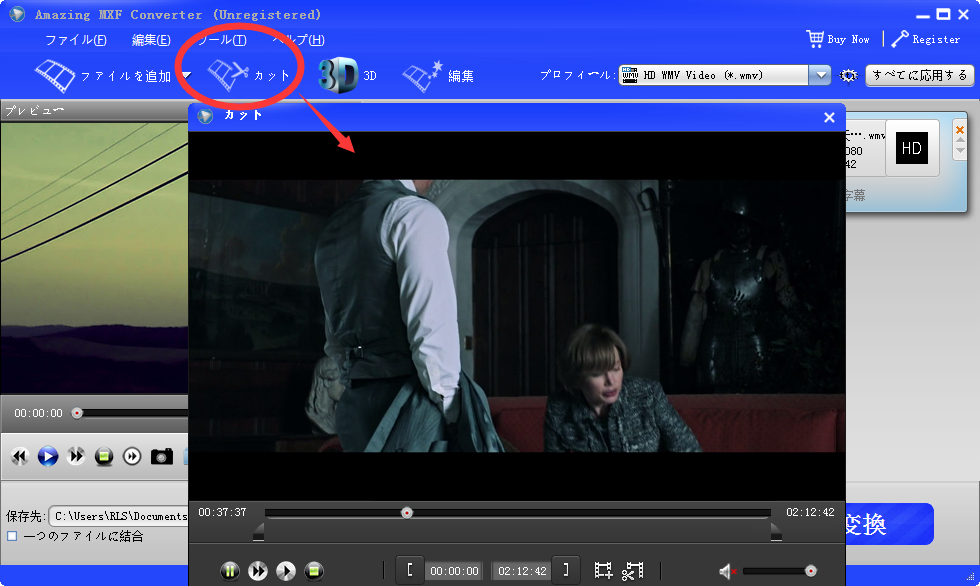Click the プレビュー panel header
This screenshot has width=980, height=586.
tap(94, 111)
